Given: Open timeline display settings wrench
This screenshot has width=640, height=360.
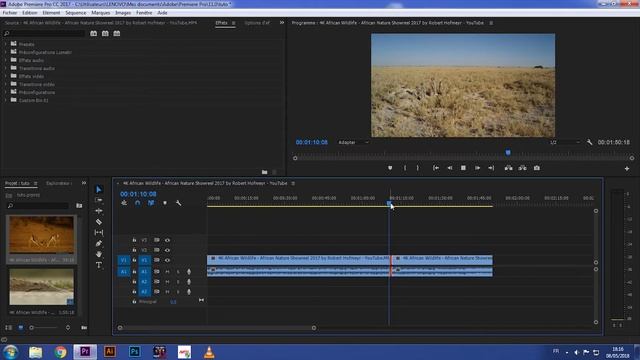Looking at the screenshot, I should pos(178,203).
